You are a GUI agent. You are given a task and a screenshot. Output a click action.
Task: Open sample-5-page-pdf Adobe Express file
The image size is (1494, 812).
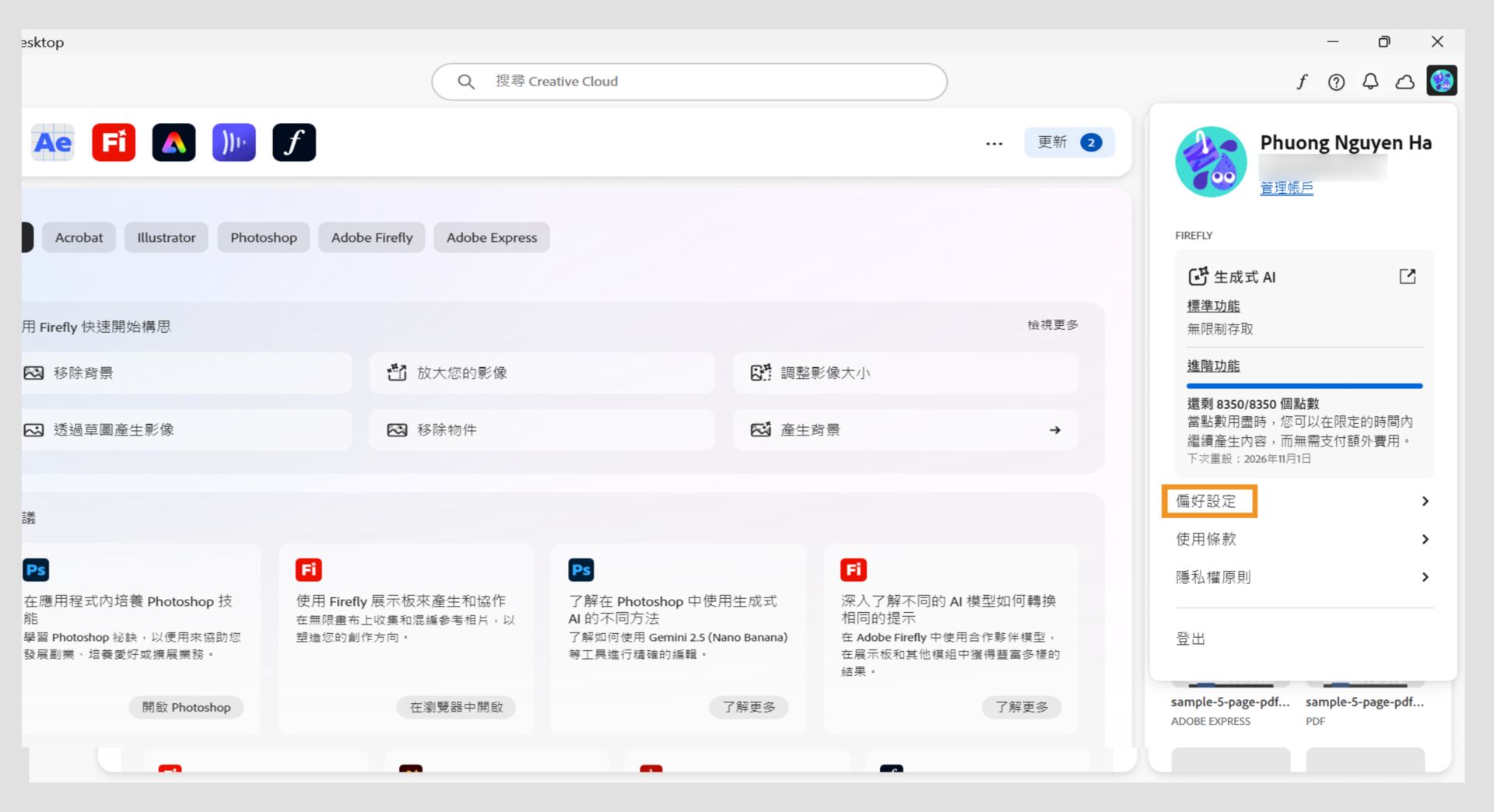[1230, 702]
